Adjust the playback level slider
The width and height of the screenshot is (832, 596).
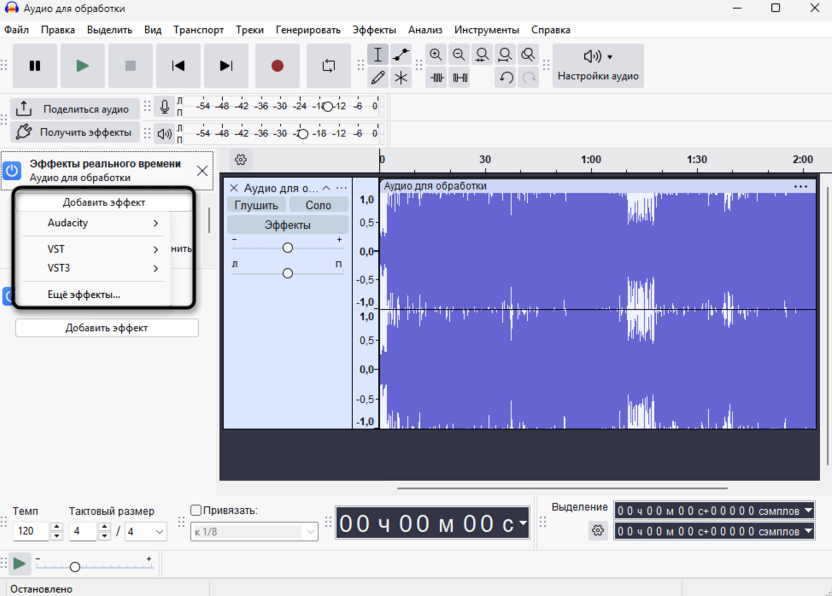tap(302, 134)
